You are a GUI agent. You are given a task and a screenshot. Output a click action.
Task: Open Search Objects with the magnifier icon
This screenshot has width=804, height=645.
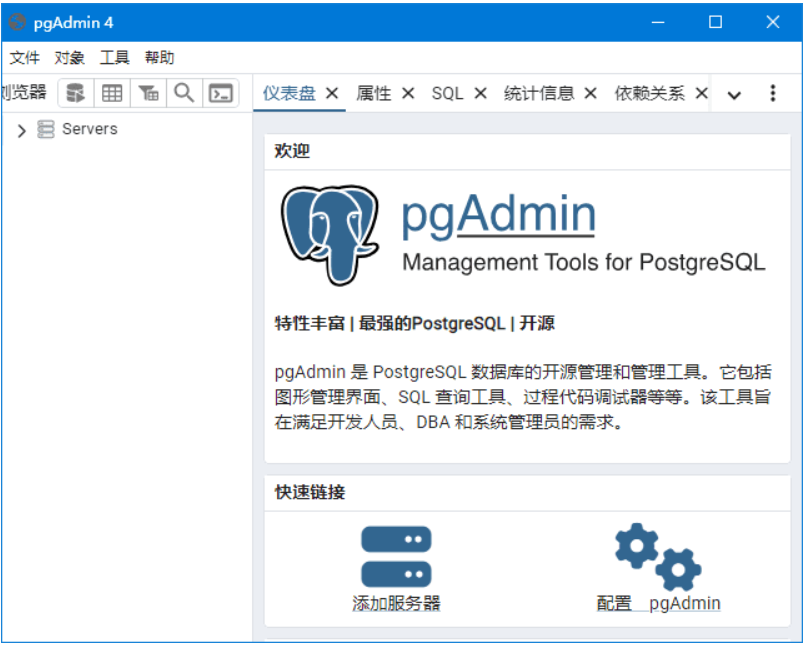184,93
